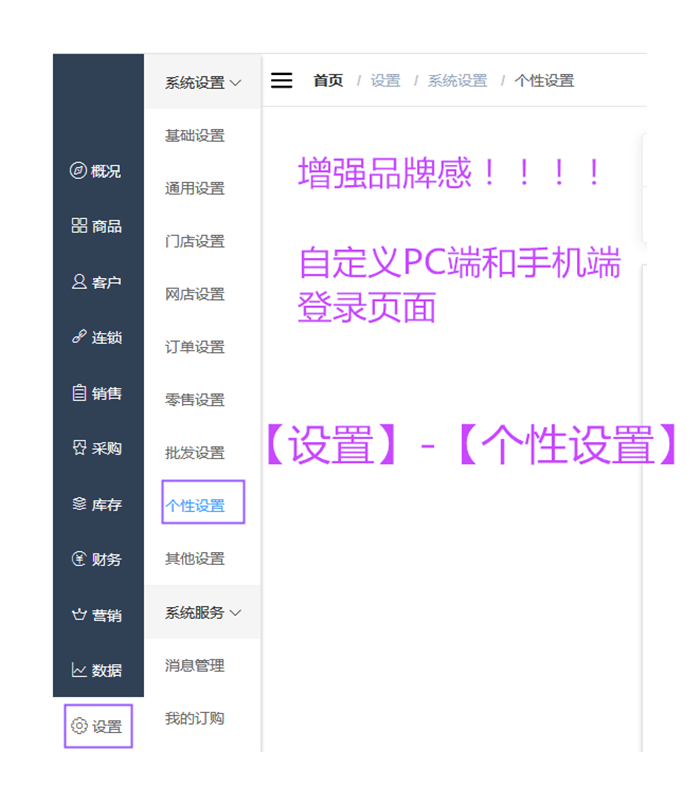Open 批发设置 submenu item

point(195,453)
